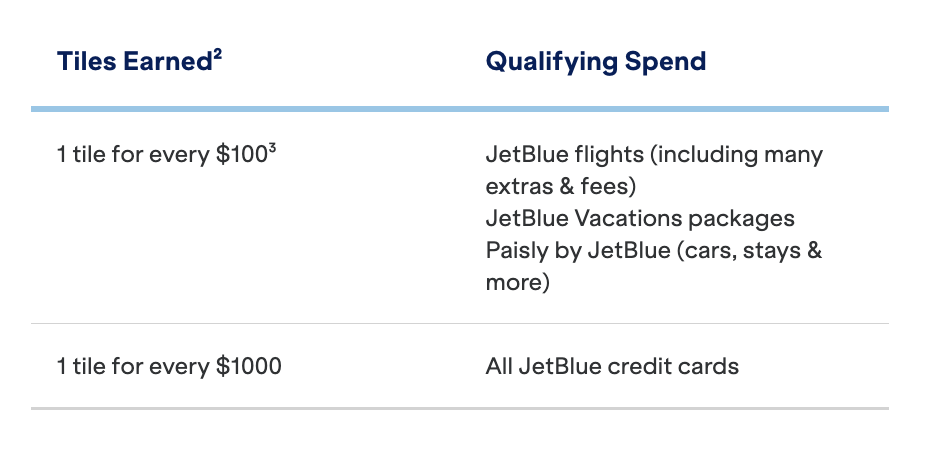Screen dimensions: 928x452
Task: Click the gray divider between table rows
Action: (459, 324)
